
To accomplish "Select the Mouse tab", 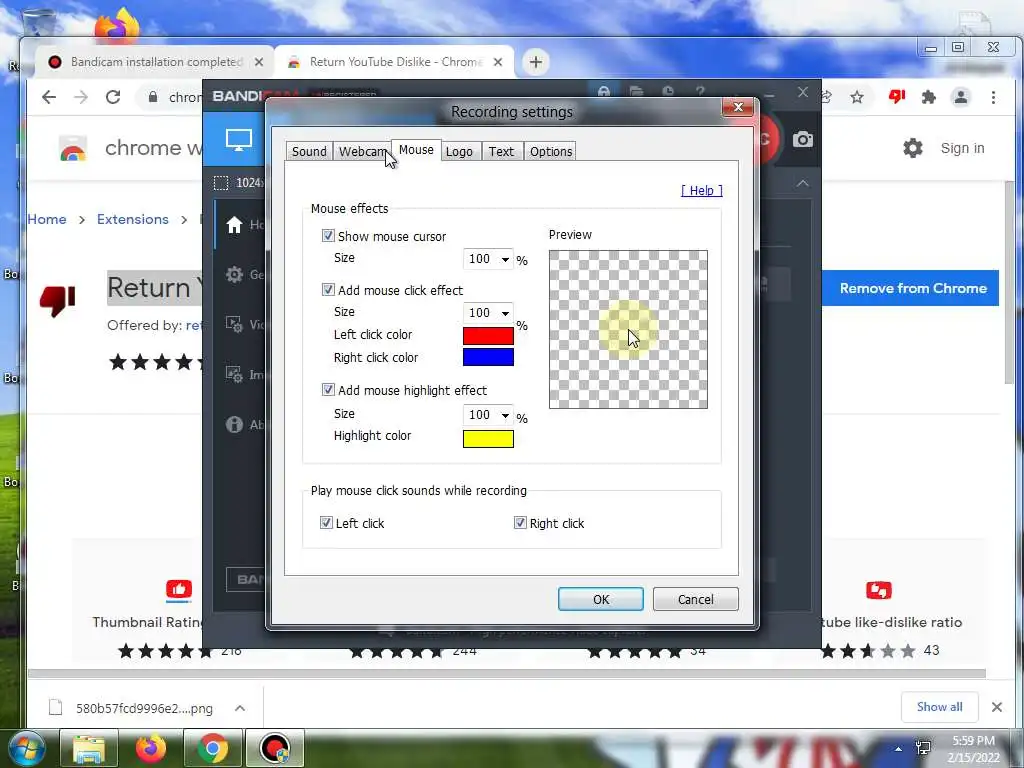I will pyautogui.click(x=416, y=150).
